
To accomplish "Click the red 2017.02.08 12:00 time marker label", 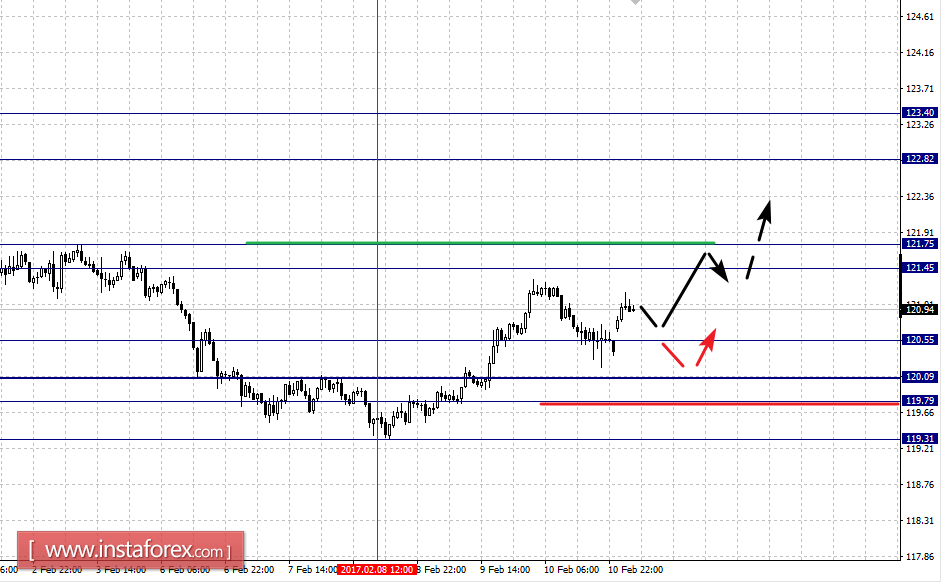I will pyautogui.click(x=377, y=569).
